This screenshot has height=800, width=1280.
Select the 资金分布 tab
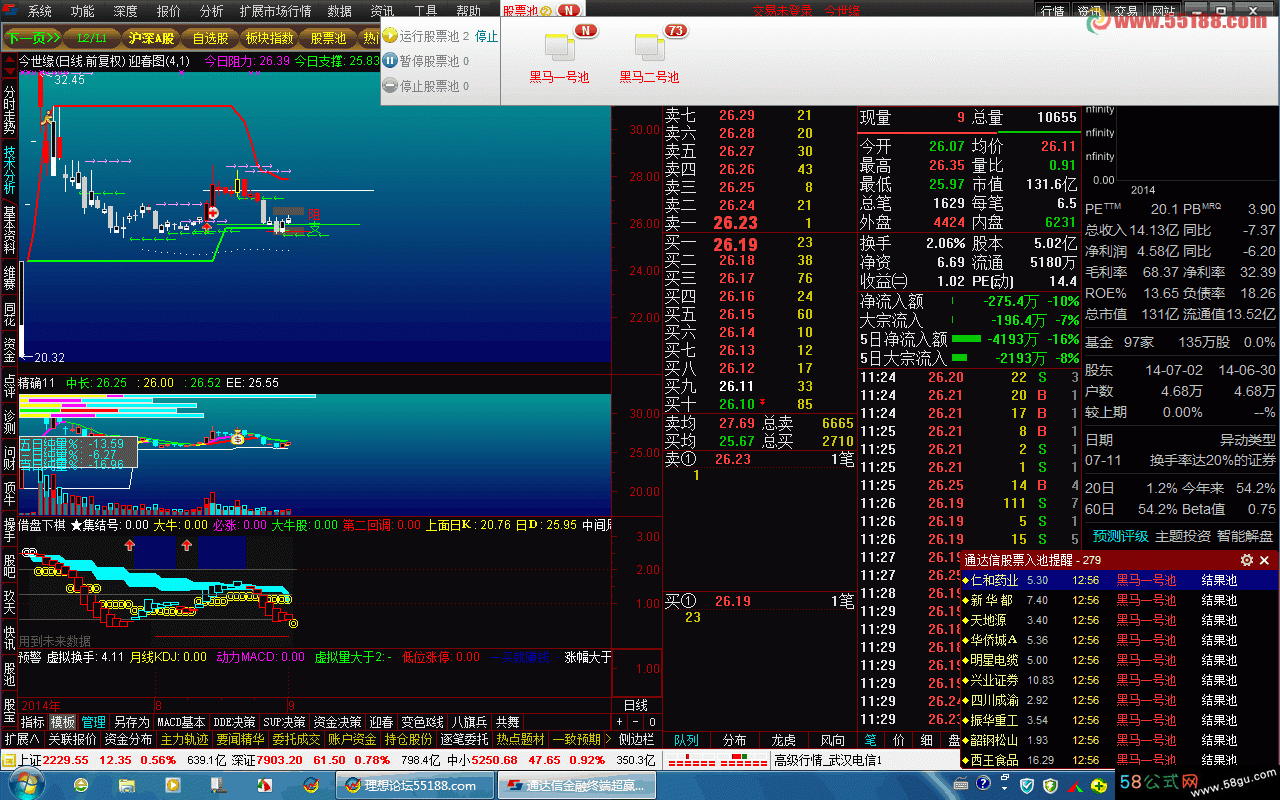coord(129,739)
